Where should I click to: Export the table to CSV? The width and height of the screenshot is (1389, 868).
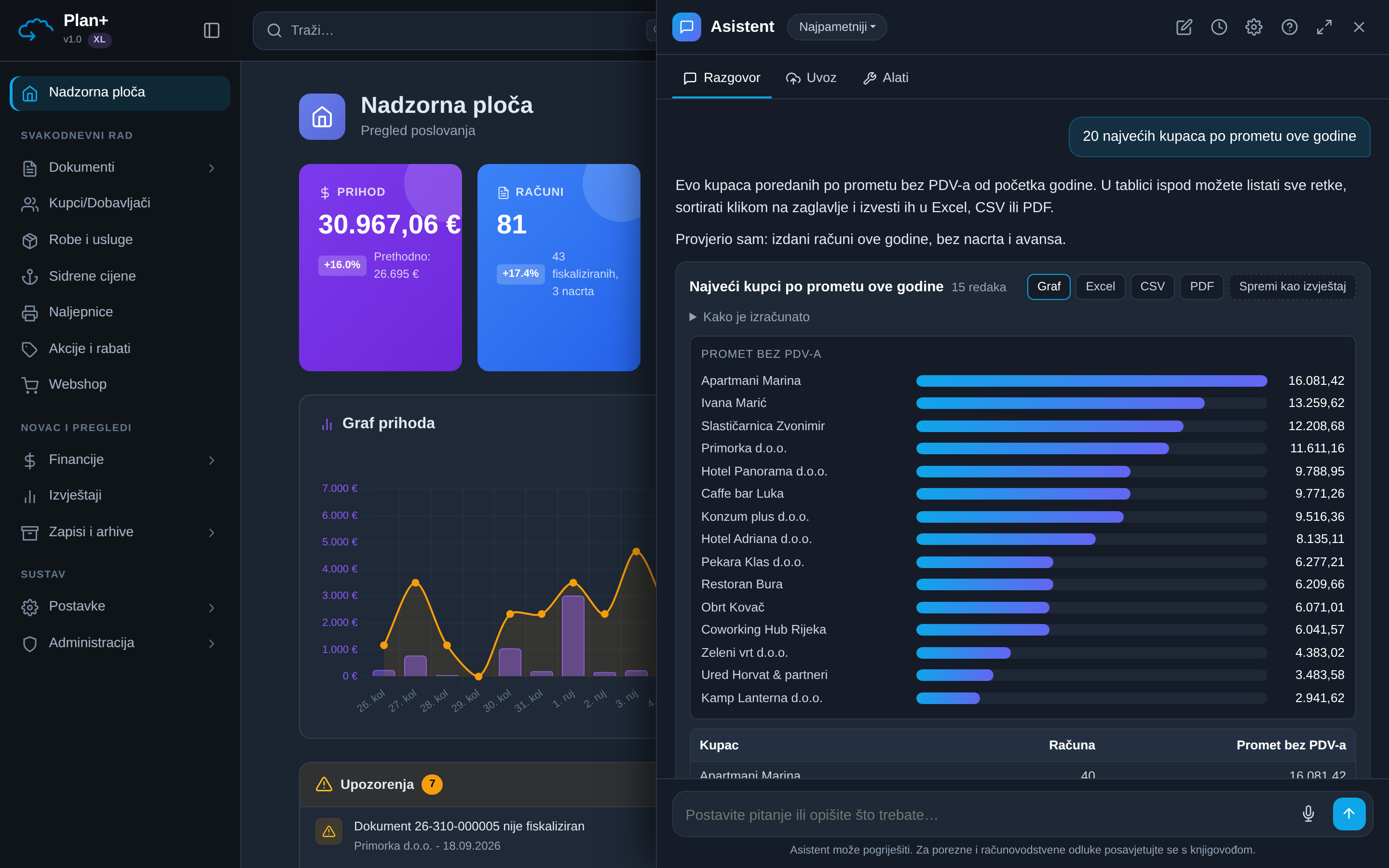(x=1152, y=286)
